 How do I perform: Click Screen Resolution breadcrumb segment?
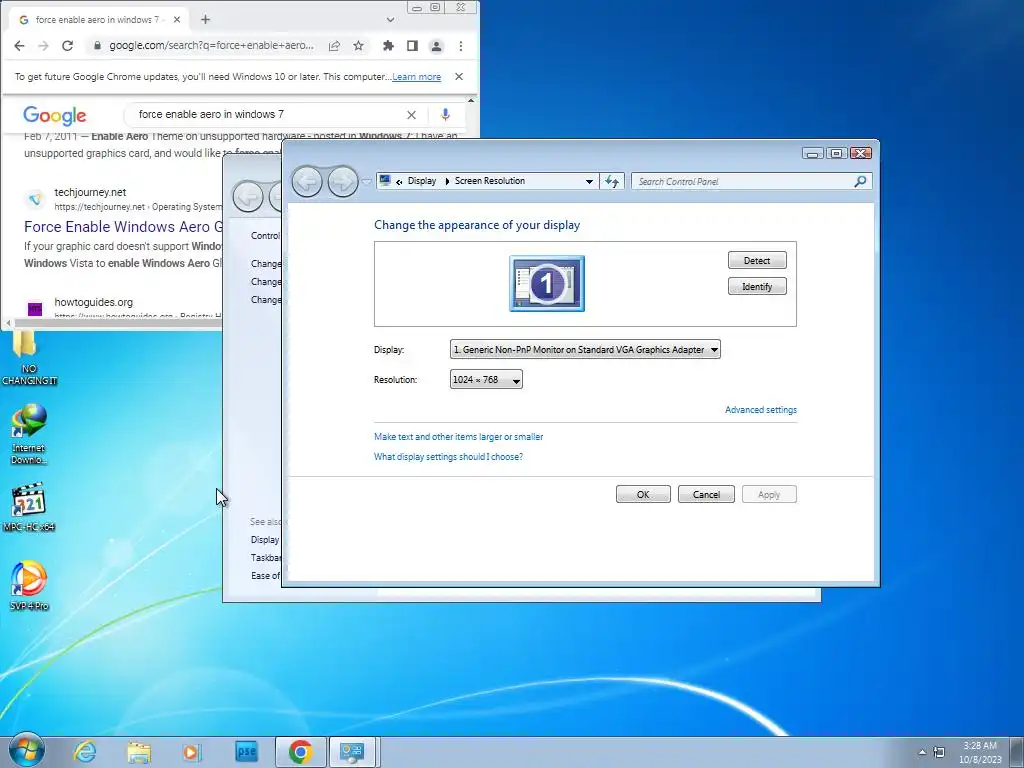pos(490,181)
